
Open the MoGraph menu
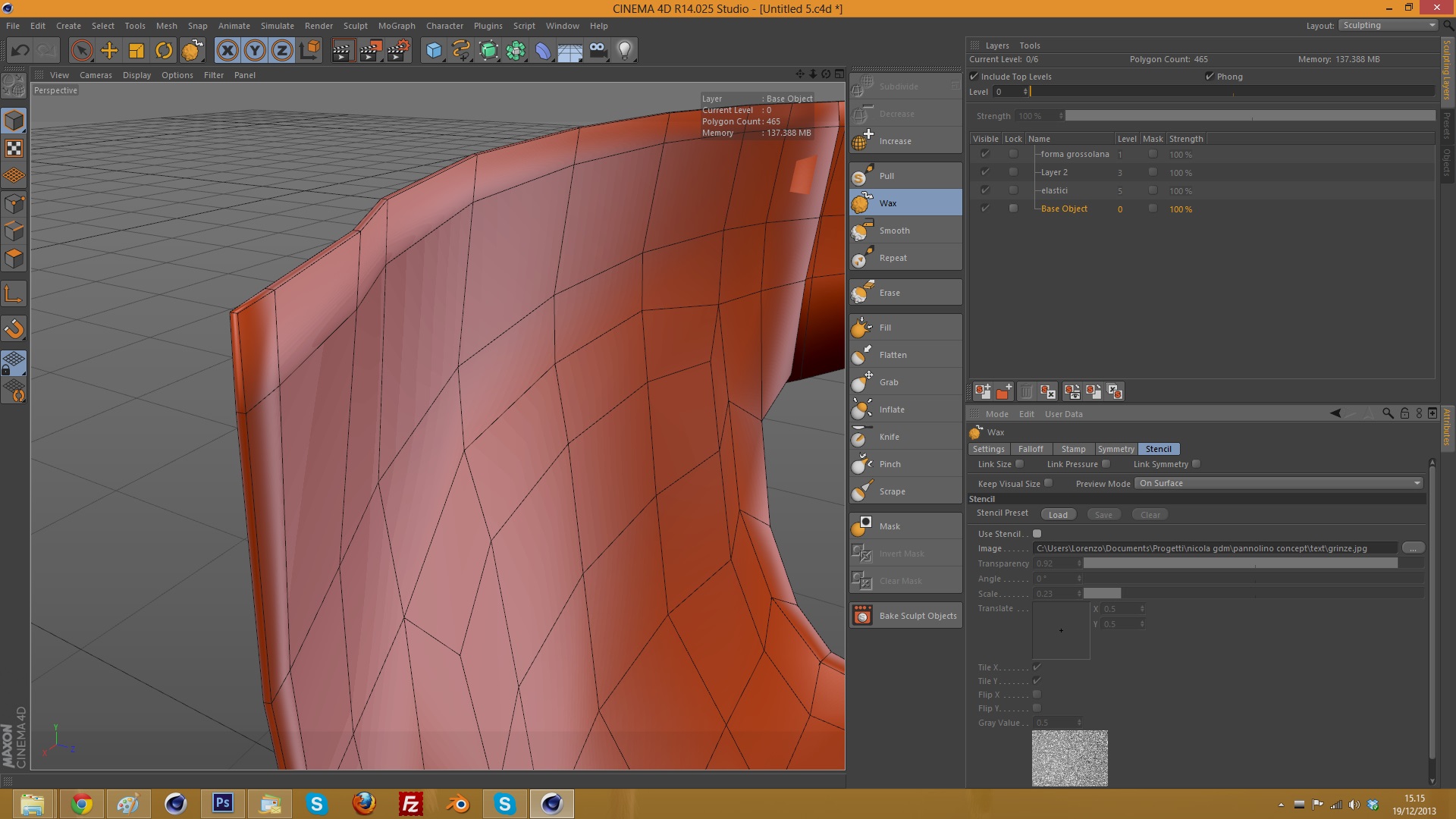[x=397, y=26]
